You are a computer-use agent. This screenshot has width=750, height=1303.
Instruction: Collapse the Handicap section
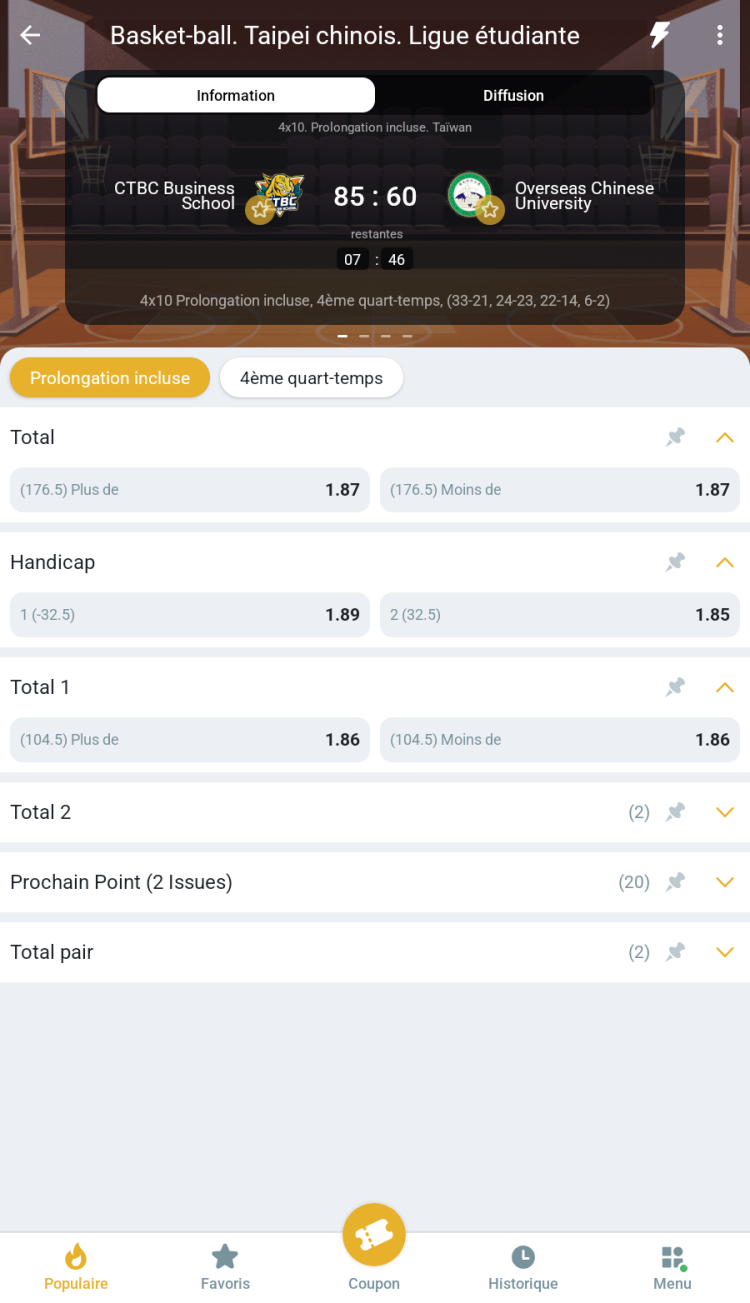(x=725, y=562)
